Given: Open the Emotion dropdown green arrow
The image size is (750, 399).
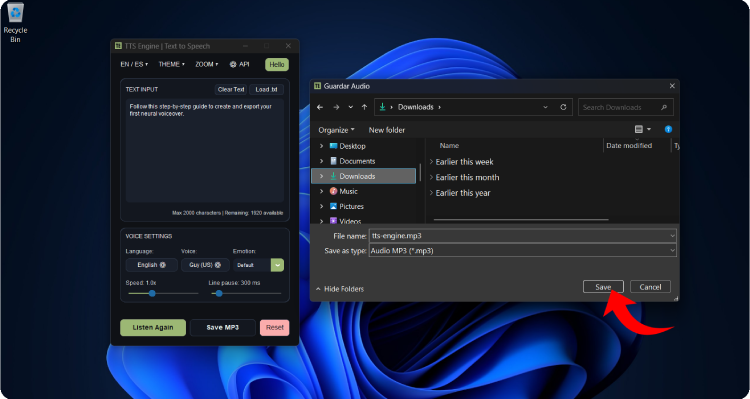Looking at the screenshot, I should coord(277,265).
